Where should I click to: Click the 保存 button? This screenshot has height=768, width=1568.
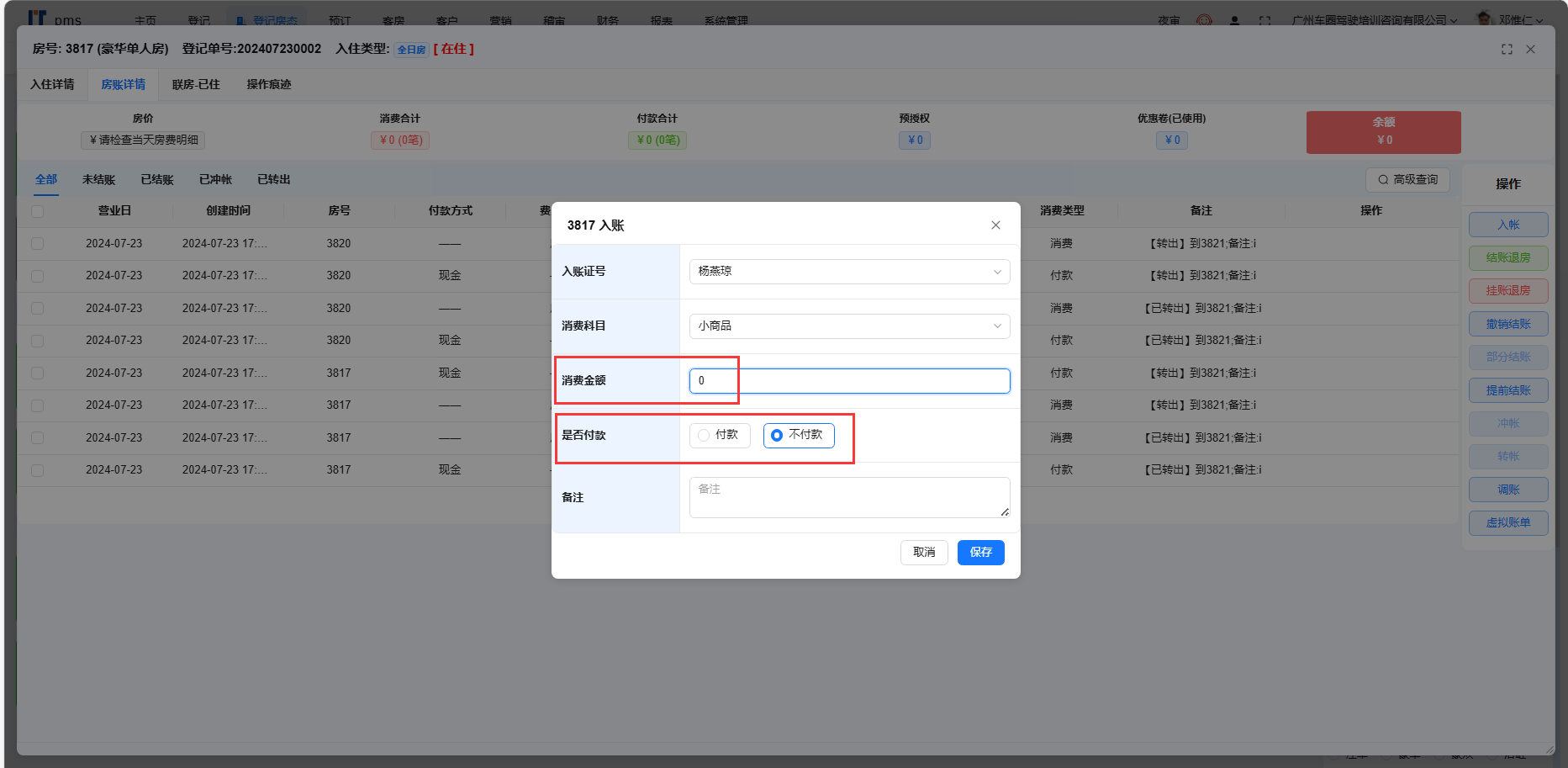click(x=980, y=553)
